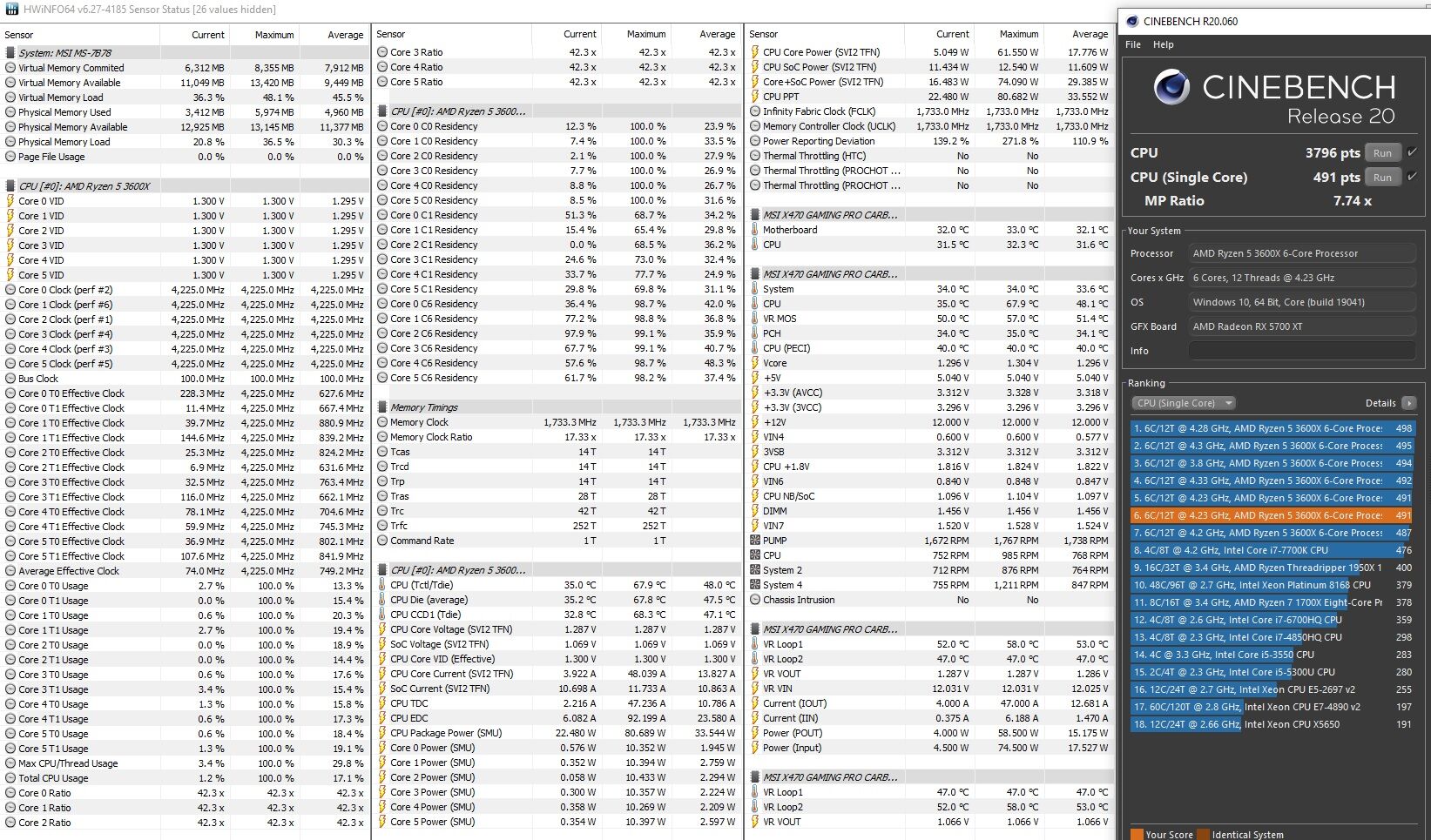
Task: Select ranking entry 1 at 4.28 GHz
Action: point(1272,428)
